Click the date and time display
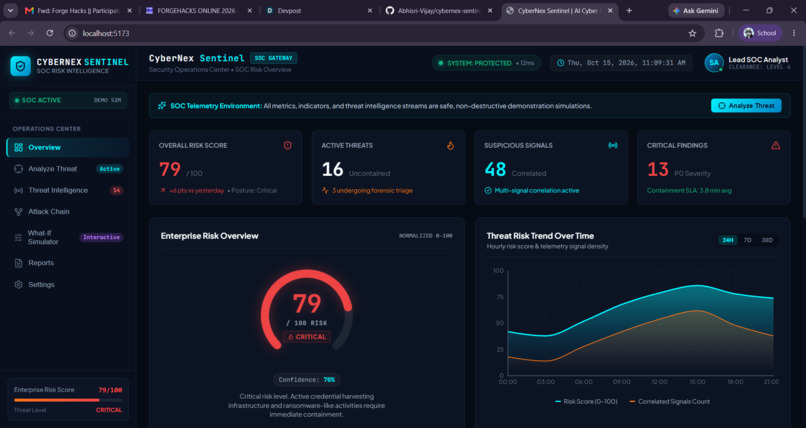This screenshot has width=806, height=428. click(621, 63)
